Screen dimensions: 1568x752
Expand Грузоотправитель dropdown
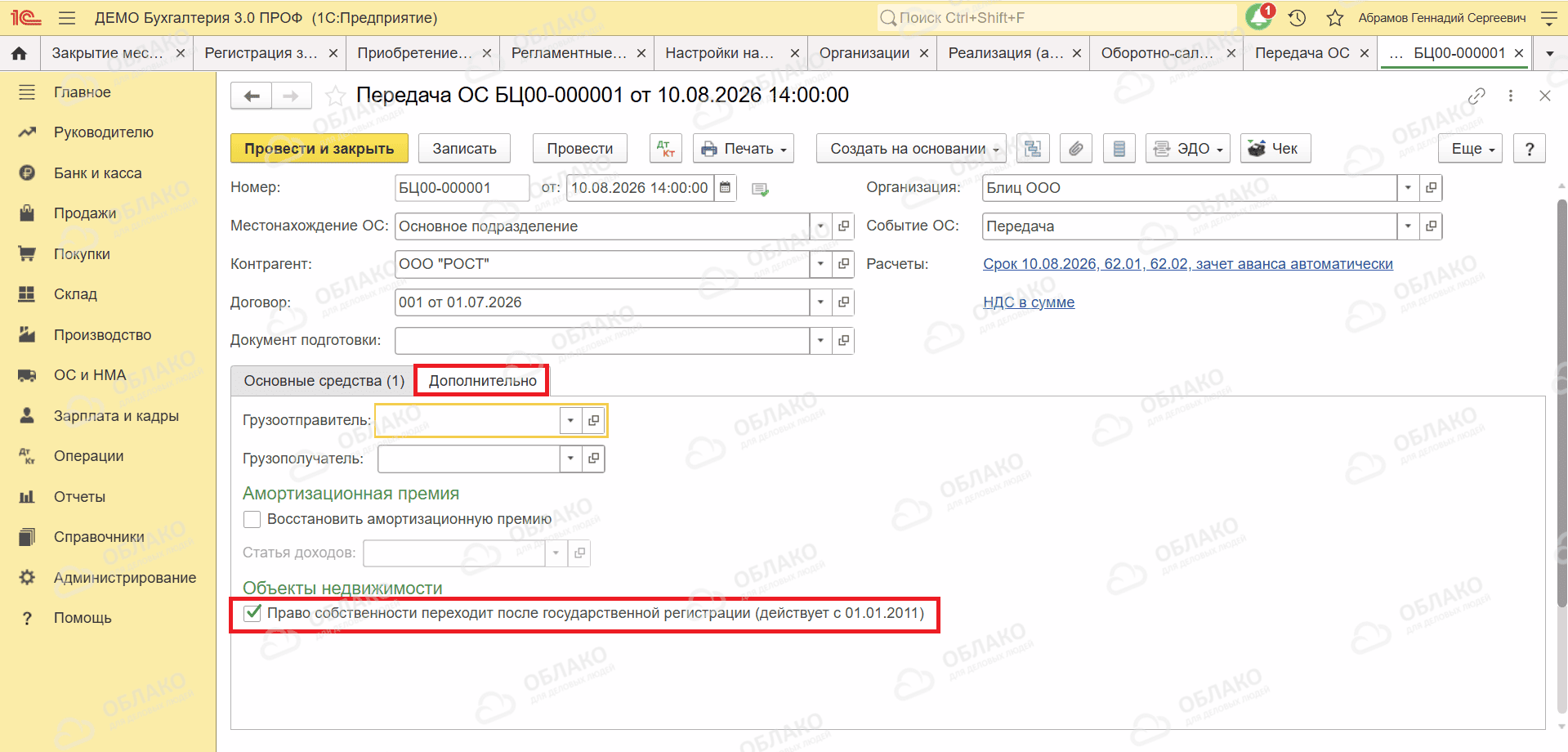pyautogui.click(x=570, y=421)
